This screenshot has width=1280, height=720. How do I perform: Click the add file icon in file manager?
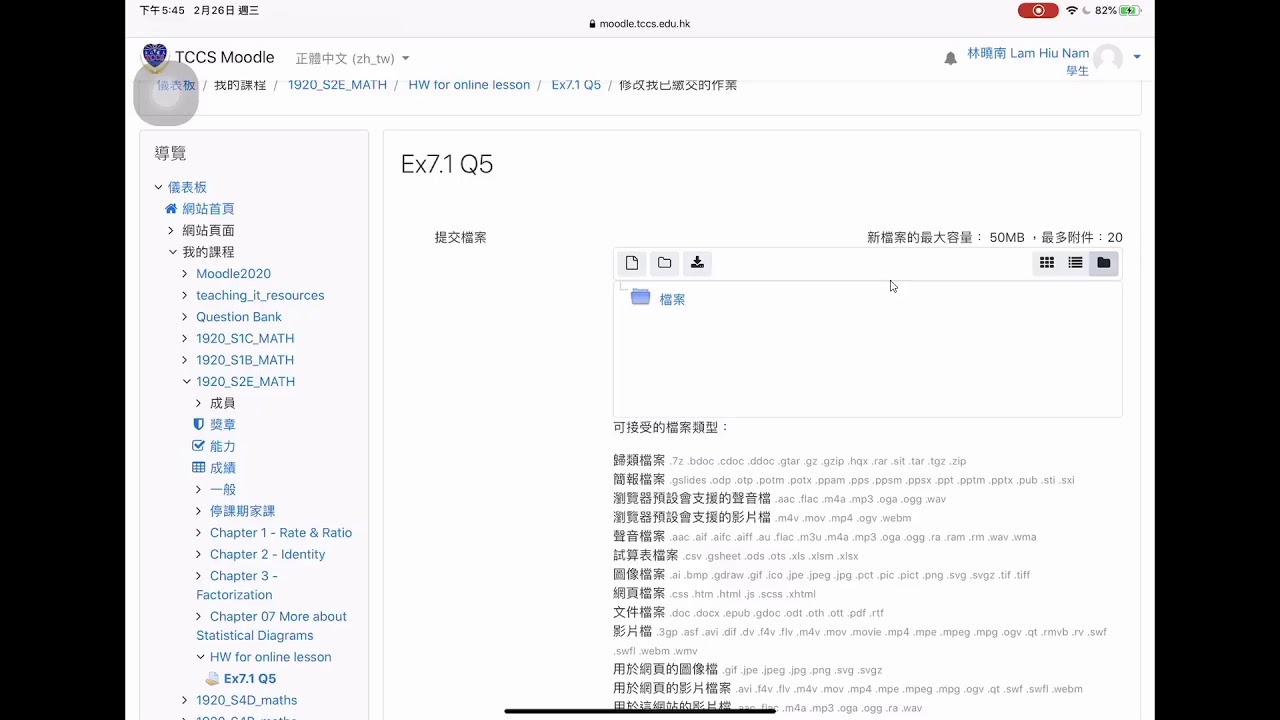coord(631,263)
